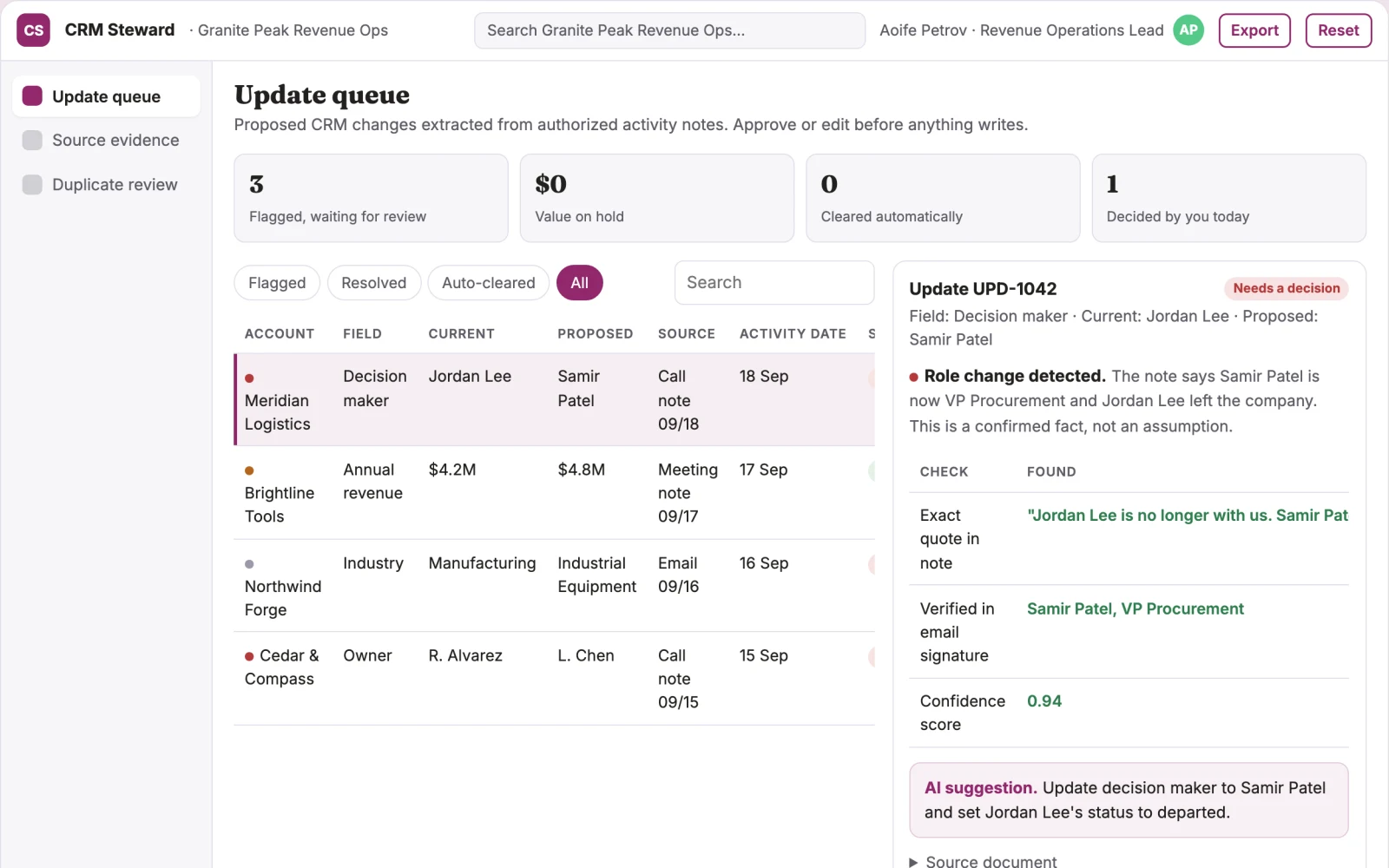Open the Cedar & Compass row

pos(555,679)
